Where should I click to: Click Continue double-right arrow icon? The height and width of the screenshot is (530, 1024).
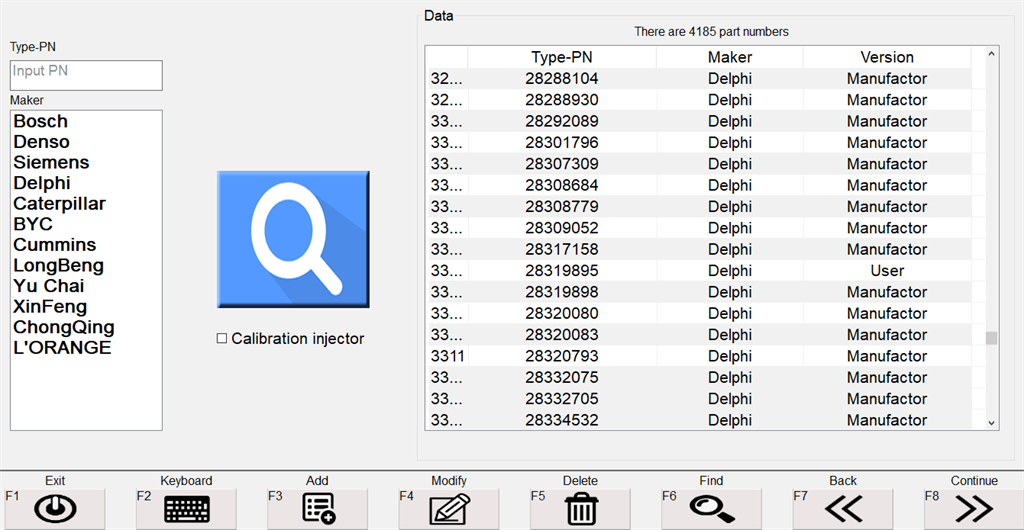tap(974, 508)
